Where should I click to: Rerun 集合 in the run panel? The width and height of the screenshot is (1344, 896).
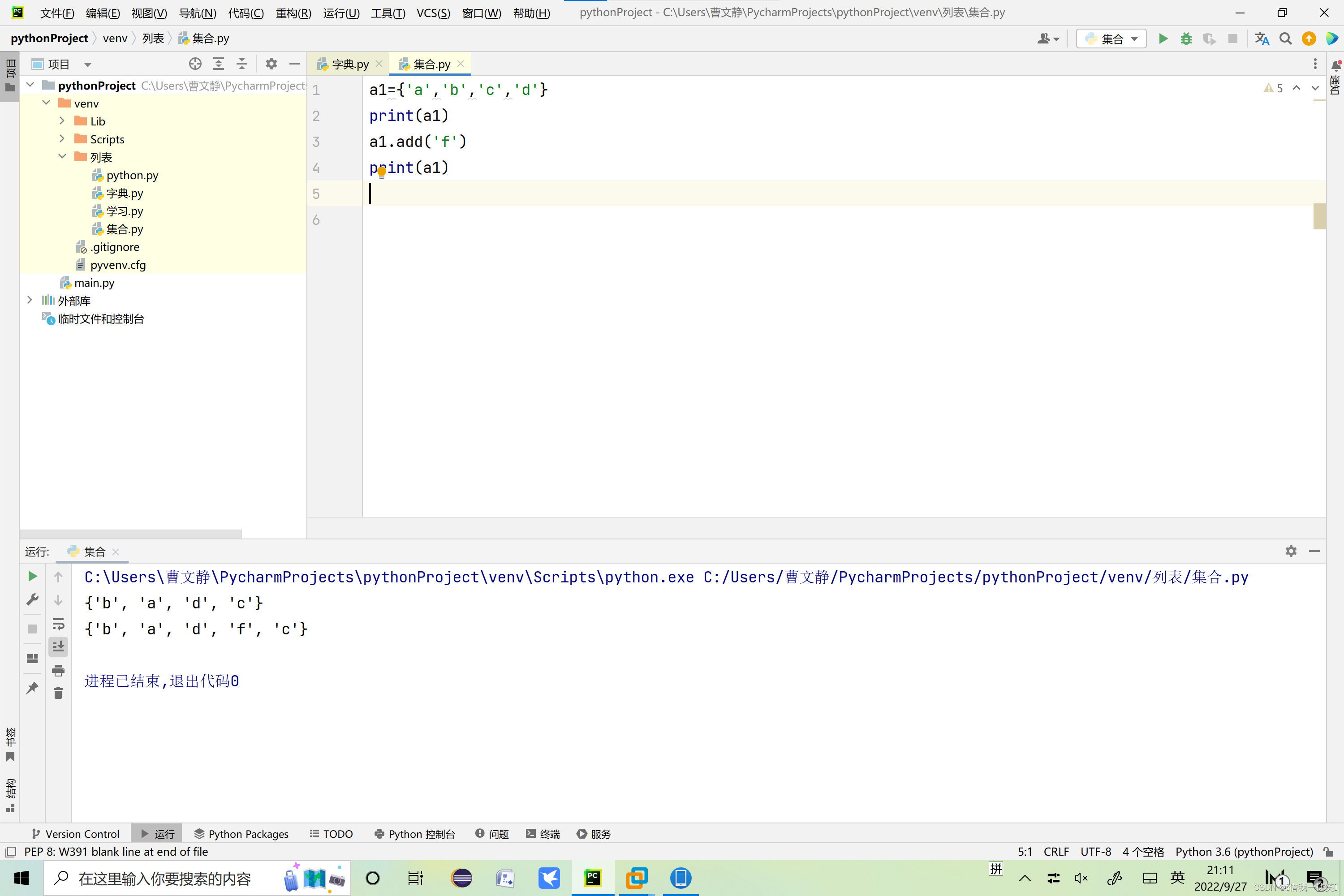(33, 576)
